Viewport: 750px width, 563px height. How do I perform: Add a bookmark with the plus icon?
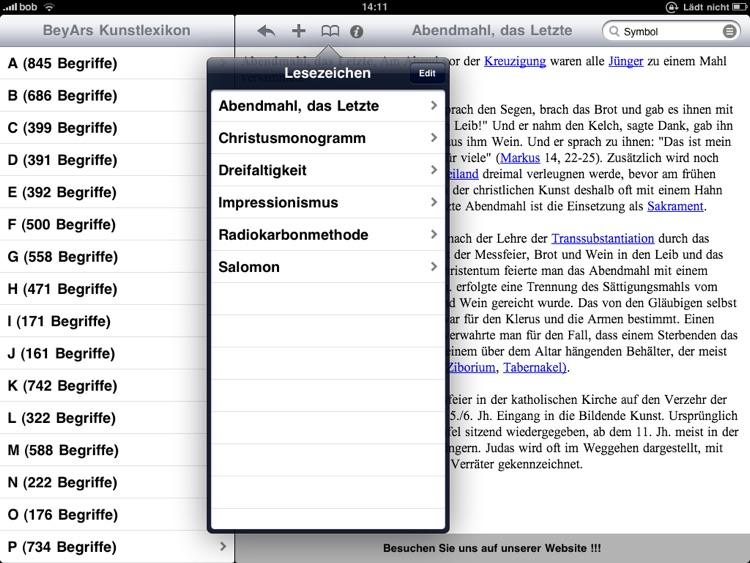[x=298, y=31]
